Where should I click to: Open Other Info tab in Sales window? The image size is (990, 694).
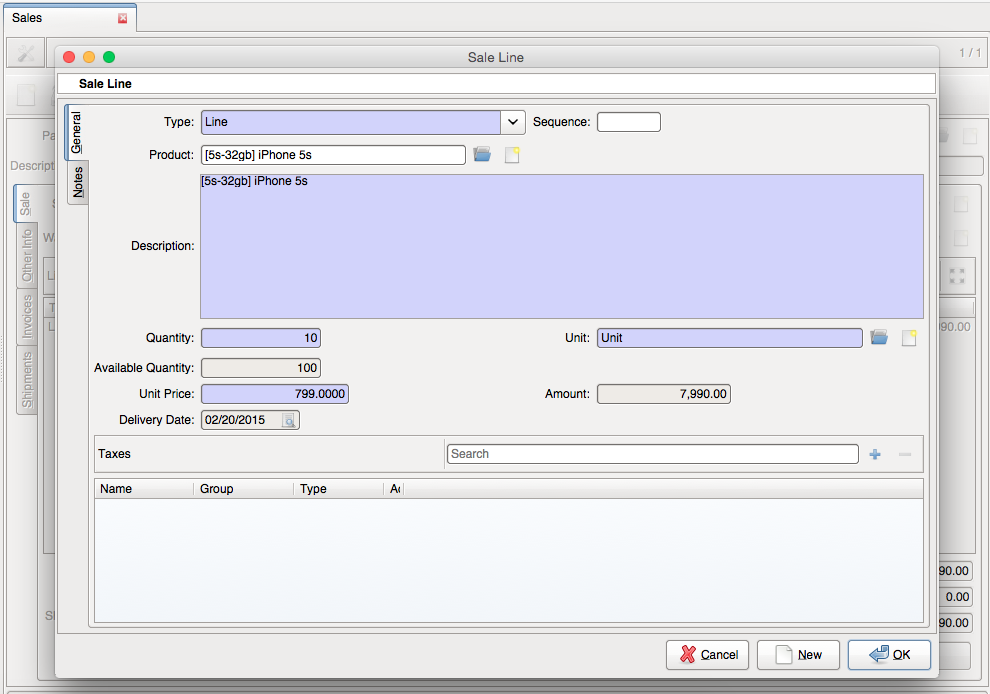click(27, 255)
